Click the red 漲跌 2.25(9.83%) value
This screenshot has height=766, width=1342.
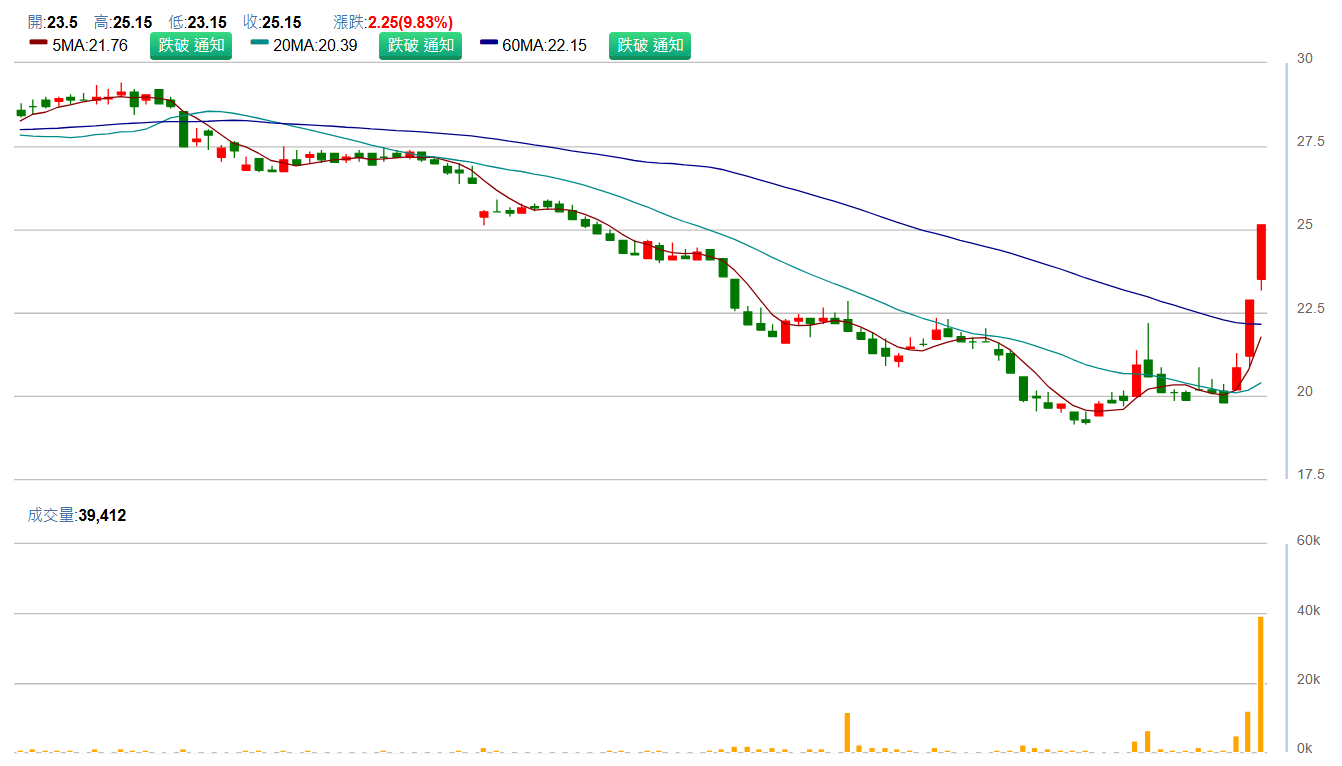[410, 22]
